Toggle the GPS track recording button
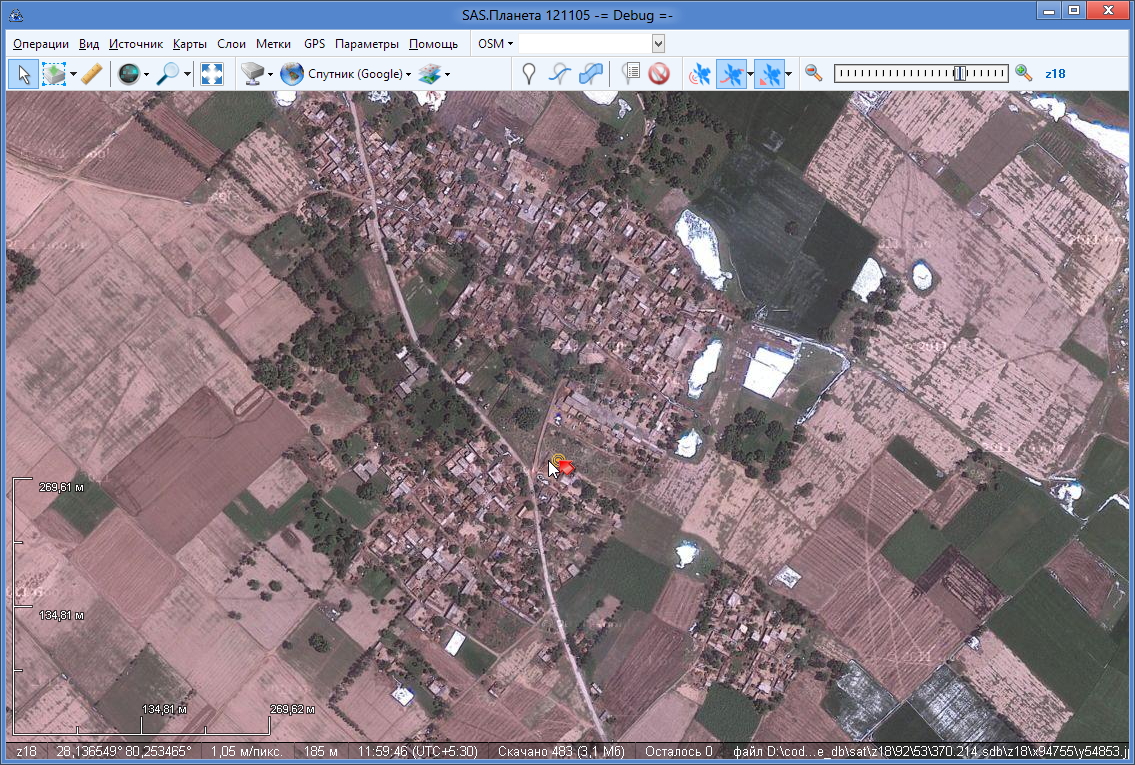This screenshot has width=1135, height=765. click(x=733, y=73)
